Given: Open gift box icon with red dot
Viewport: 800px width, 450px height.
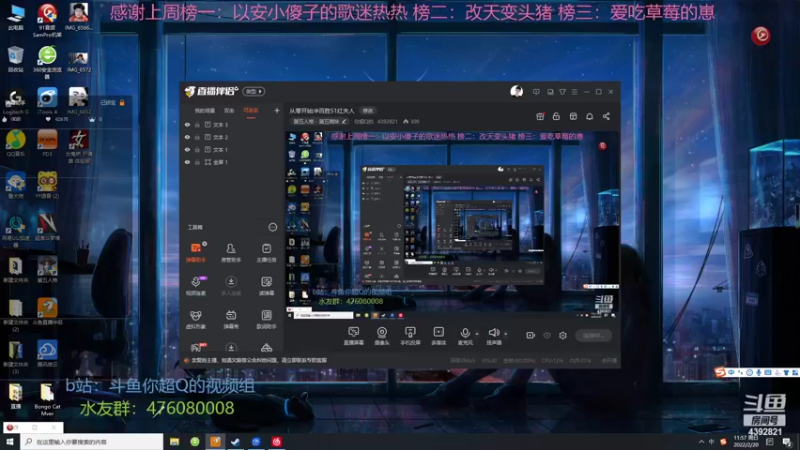Looking at the screenshot, I should [540, 116].
